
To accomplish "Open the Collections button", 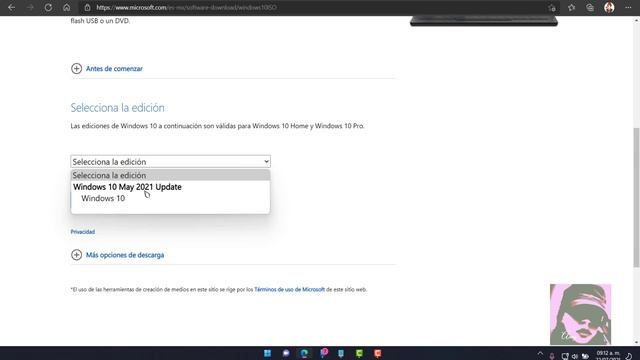I will (x=590, y=7).
